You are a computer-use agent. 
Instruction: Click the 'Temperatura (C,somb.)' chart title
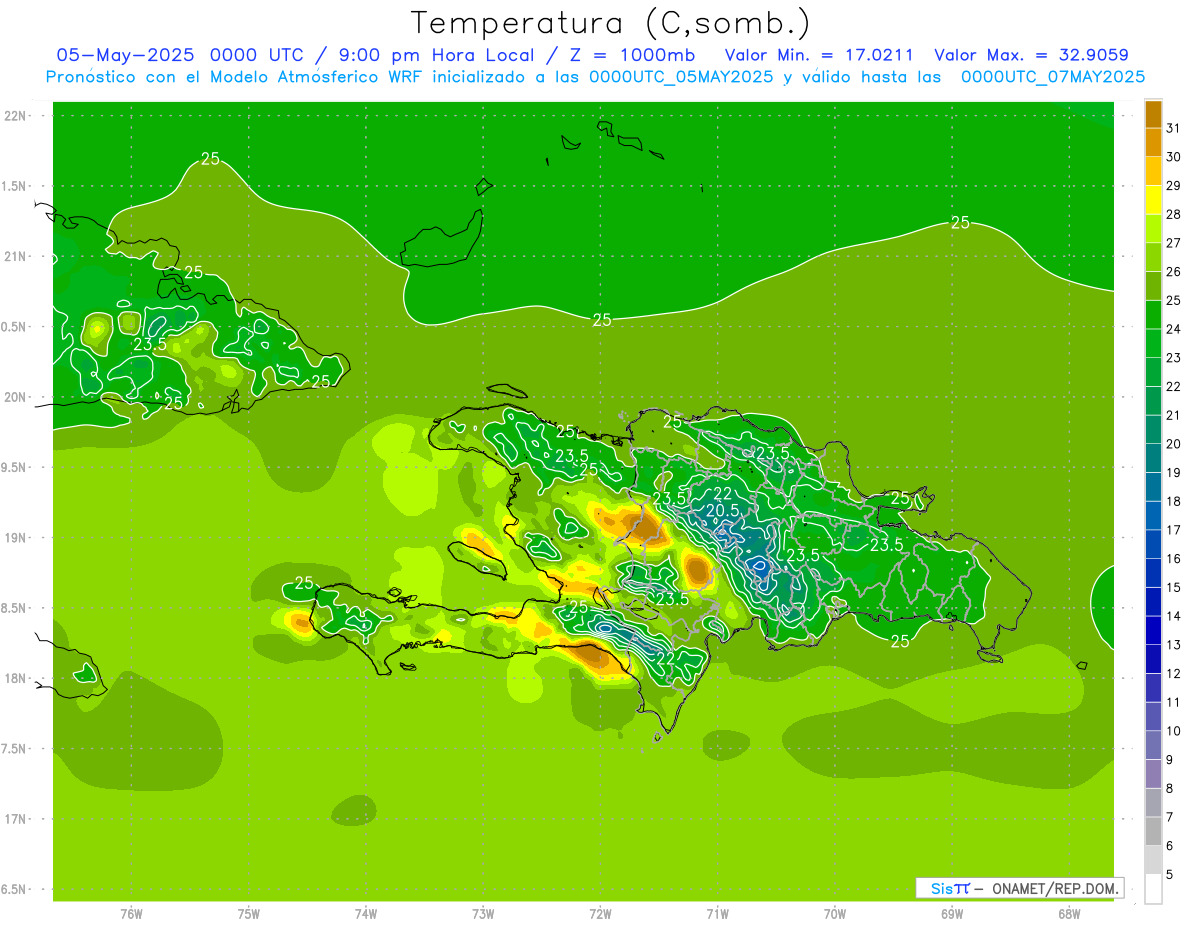[610, 22]
